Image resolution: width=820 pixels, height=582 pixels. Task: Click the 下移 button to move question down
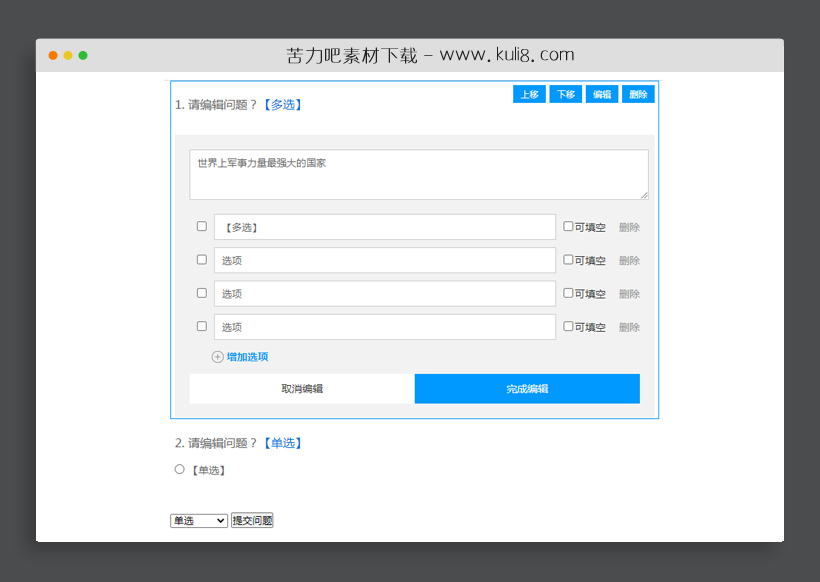[x=565, y=93]
